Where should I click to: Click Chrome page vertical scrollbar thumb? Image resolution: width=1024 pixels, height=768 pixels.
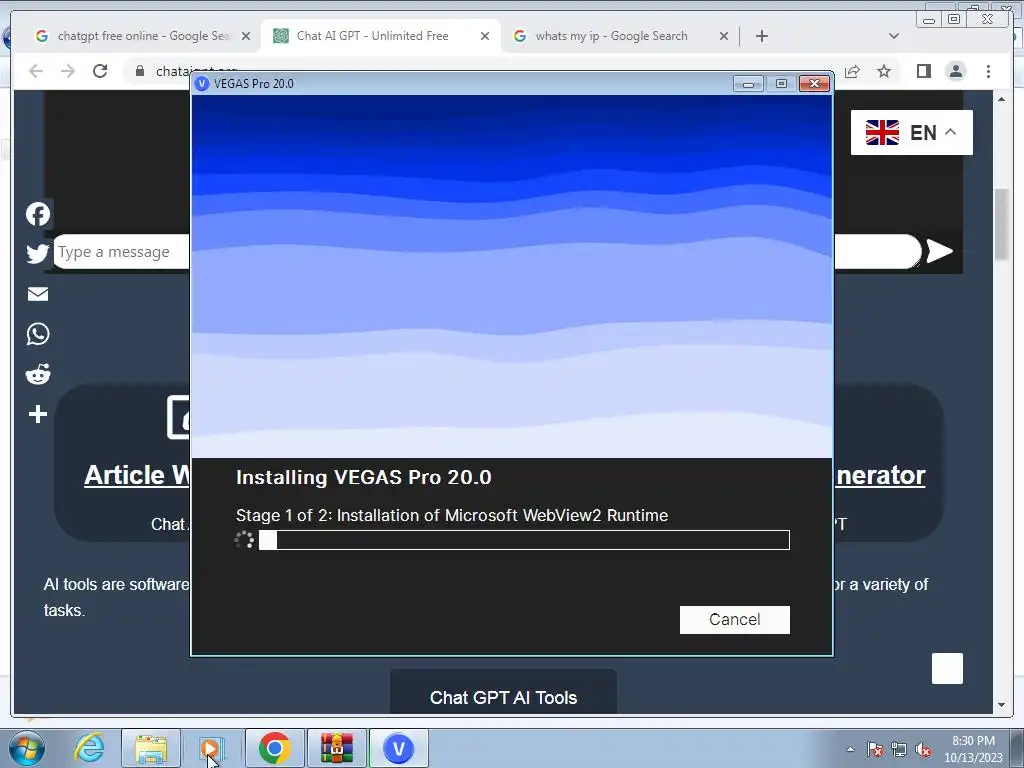(1002, 224)
